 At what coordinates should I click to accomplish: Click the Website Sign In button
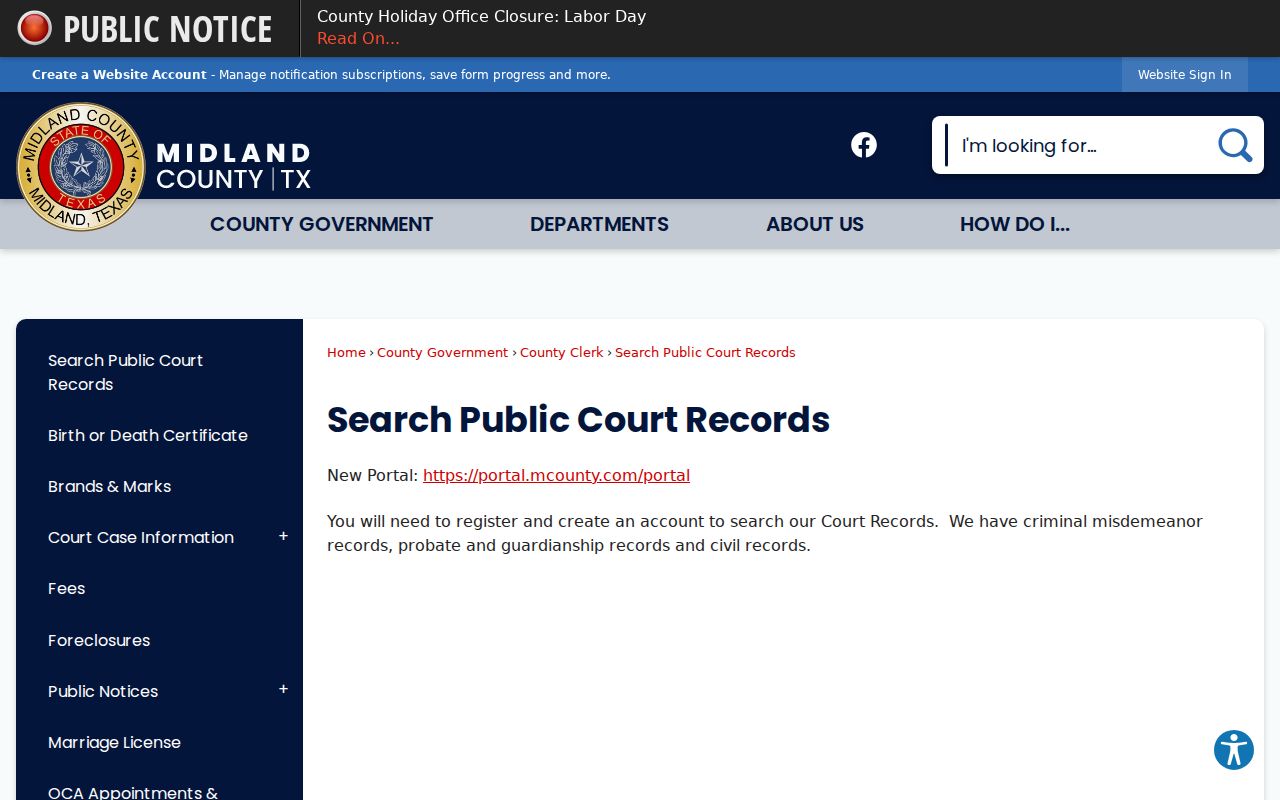pyautogui.click(x=1185, y=75)
